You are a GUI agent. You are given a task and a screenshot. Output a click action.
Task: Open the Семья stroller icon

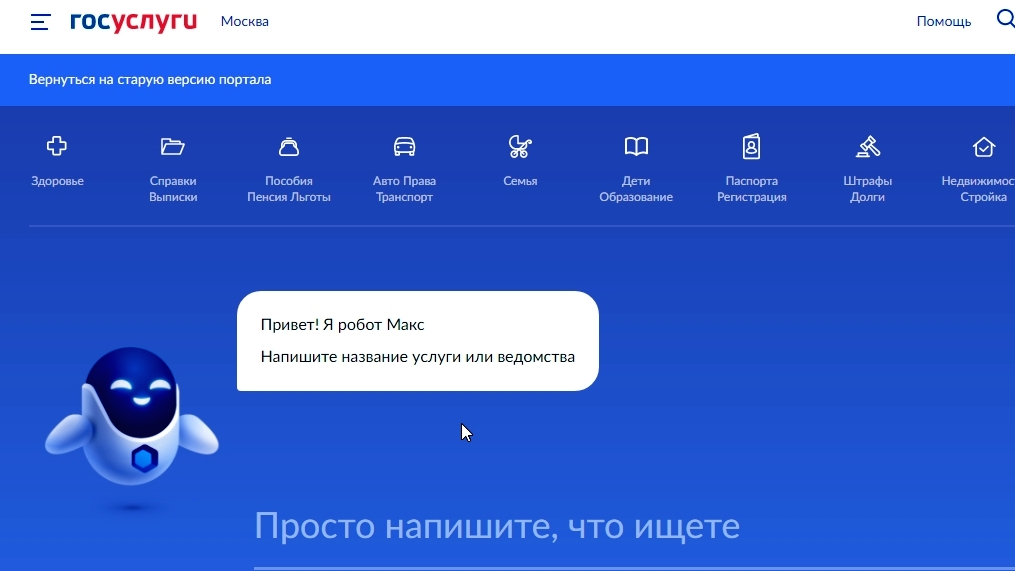pyautogui.click(x=520, y=147)
